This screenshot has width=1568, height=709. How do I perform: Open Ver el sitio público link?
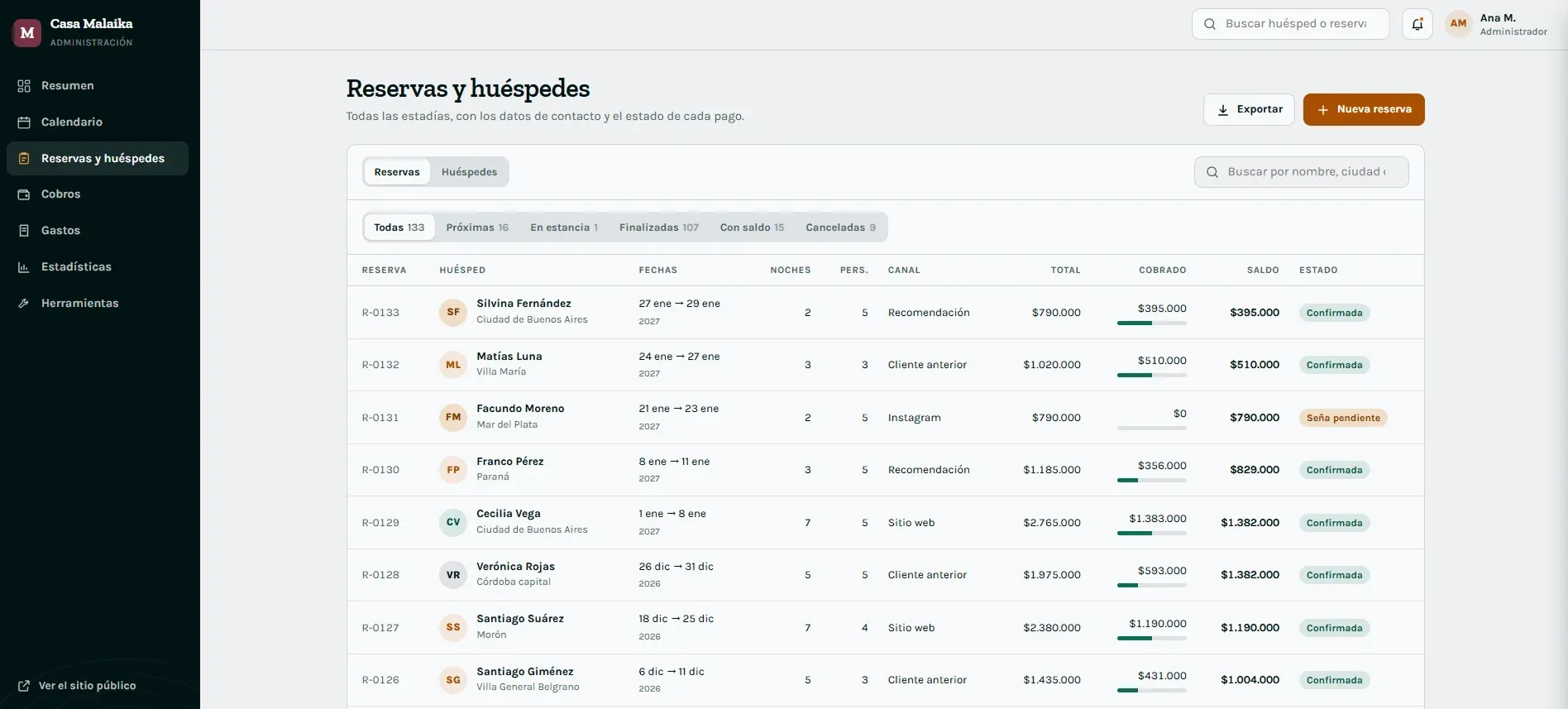pos(77,686)
